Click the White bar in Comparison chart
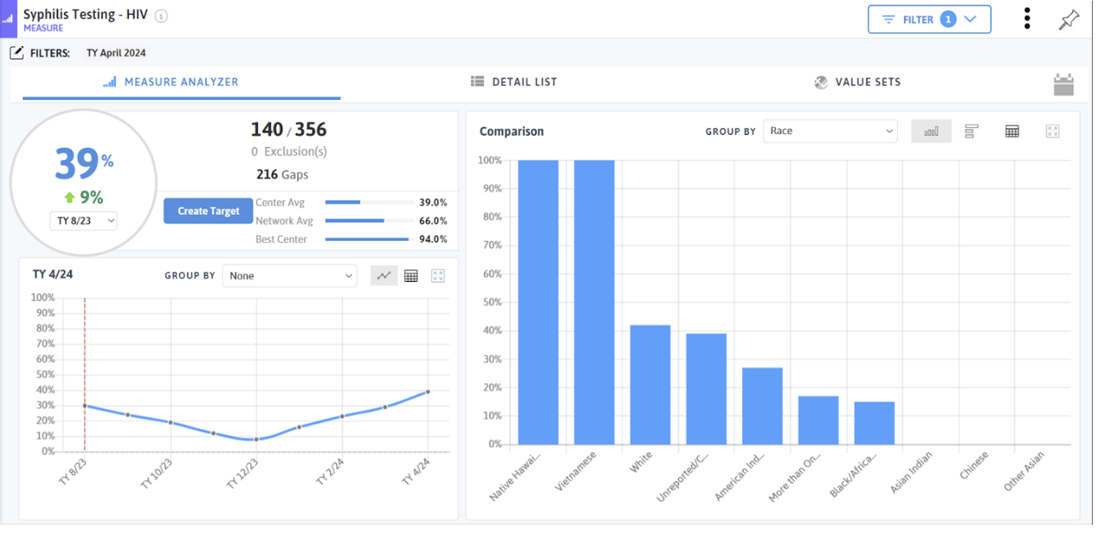This screenshot has width=1100, height=534. tap(650, 385)
